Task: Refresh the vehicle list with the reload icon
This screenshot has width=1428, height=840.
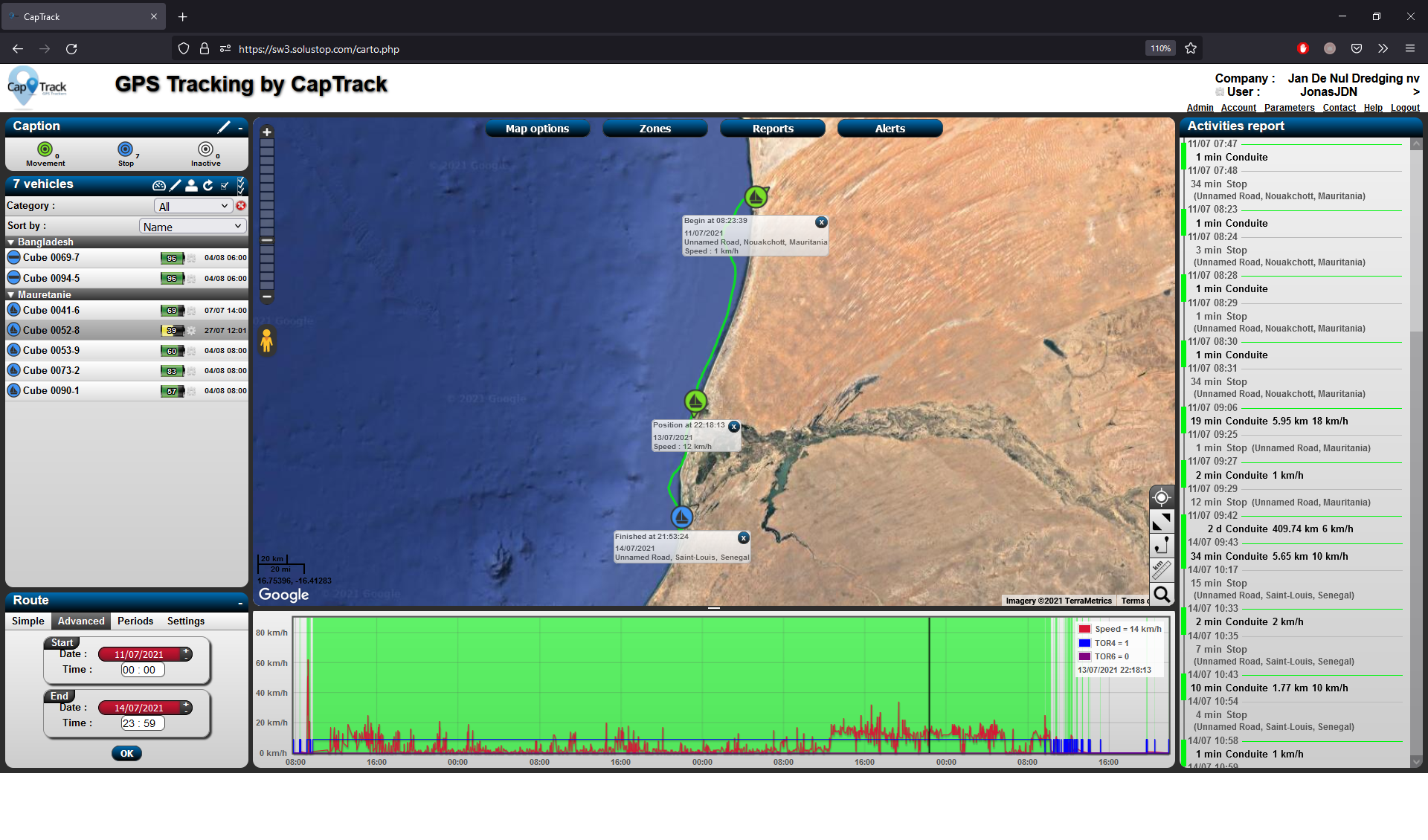Action: tap(208, 185)
